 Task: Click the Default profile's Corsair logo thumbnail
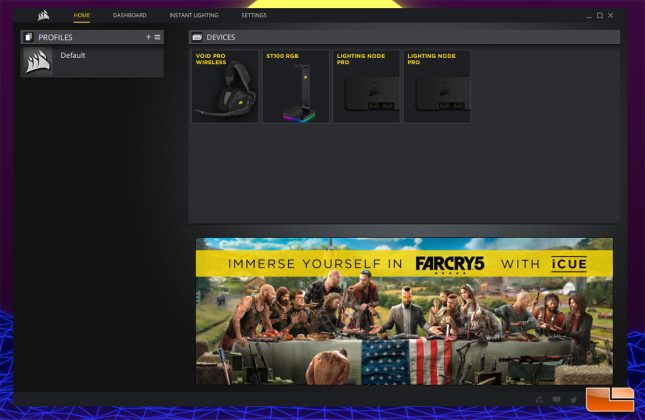(38, 61)
